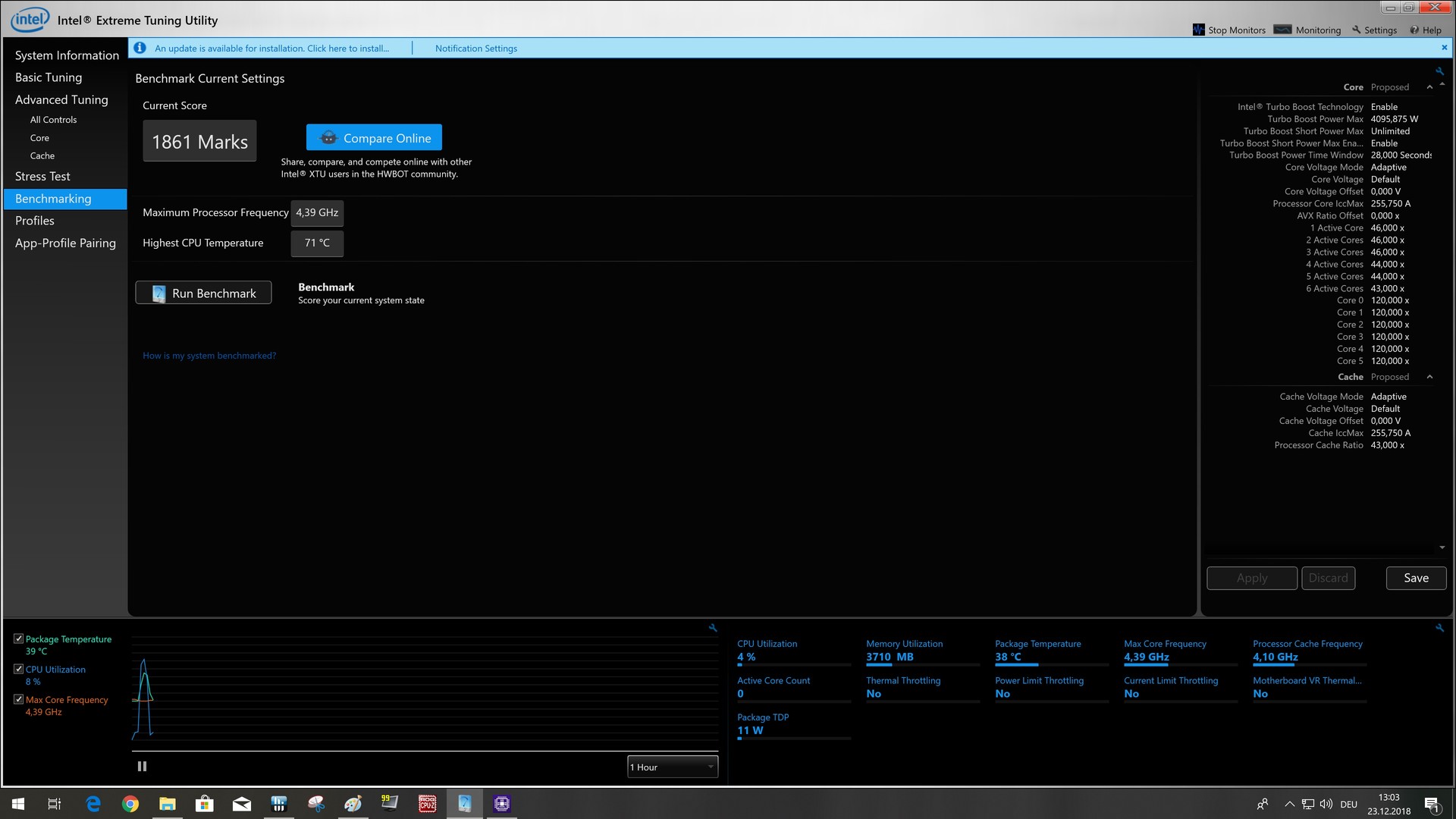Open the Windows Start menu

pos(18,804)
